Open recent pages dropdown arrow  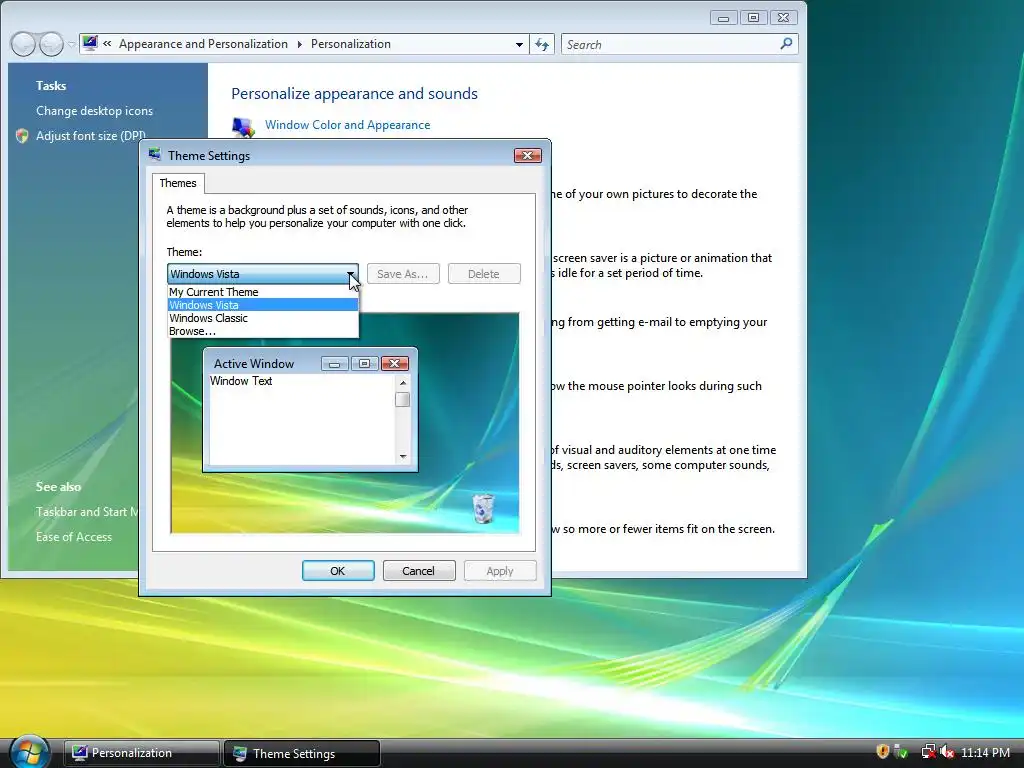point(71,44)
